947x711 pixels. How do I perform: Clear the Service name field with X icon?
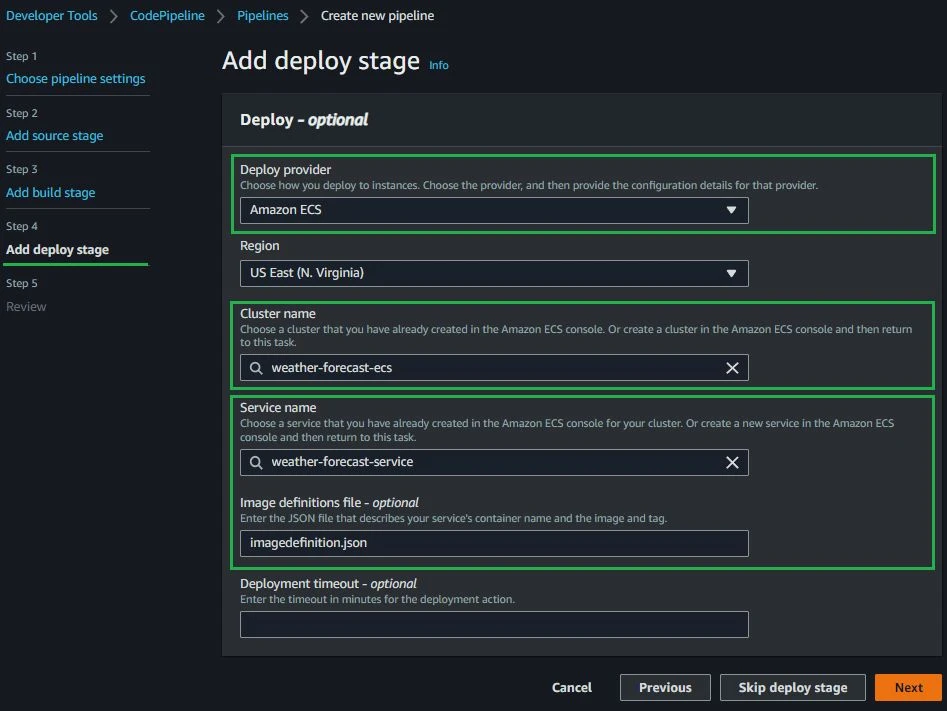click(x=732, y=462)
